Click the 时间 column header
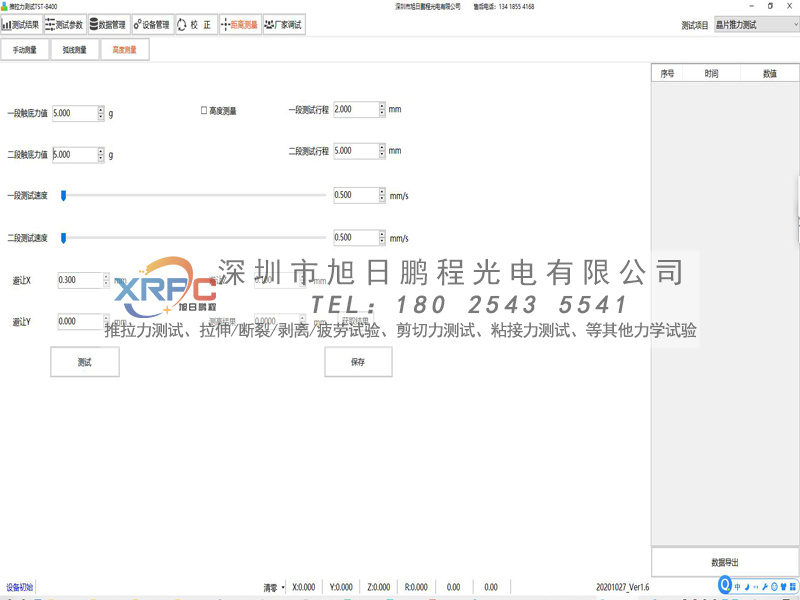 coord(711,73)
